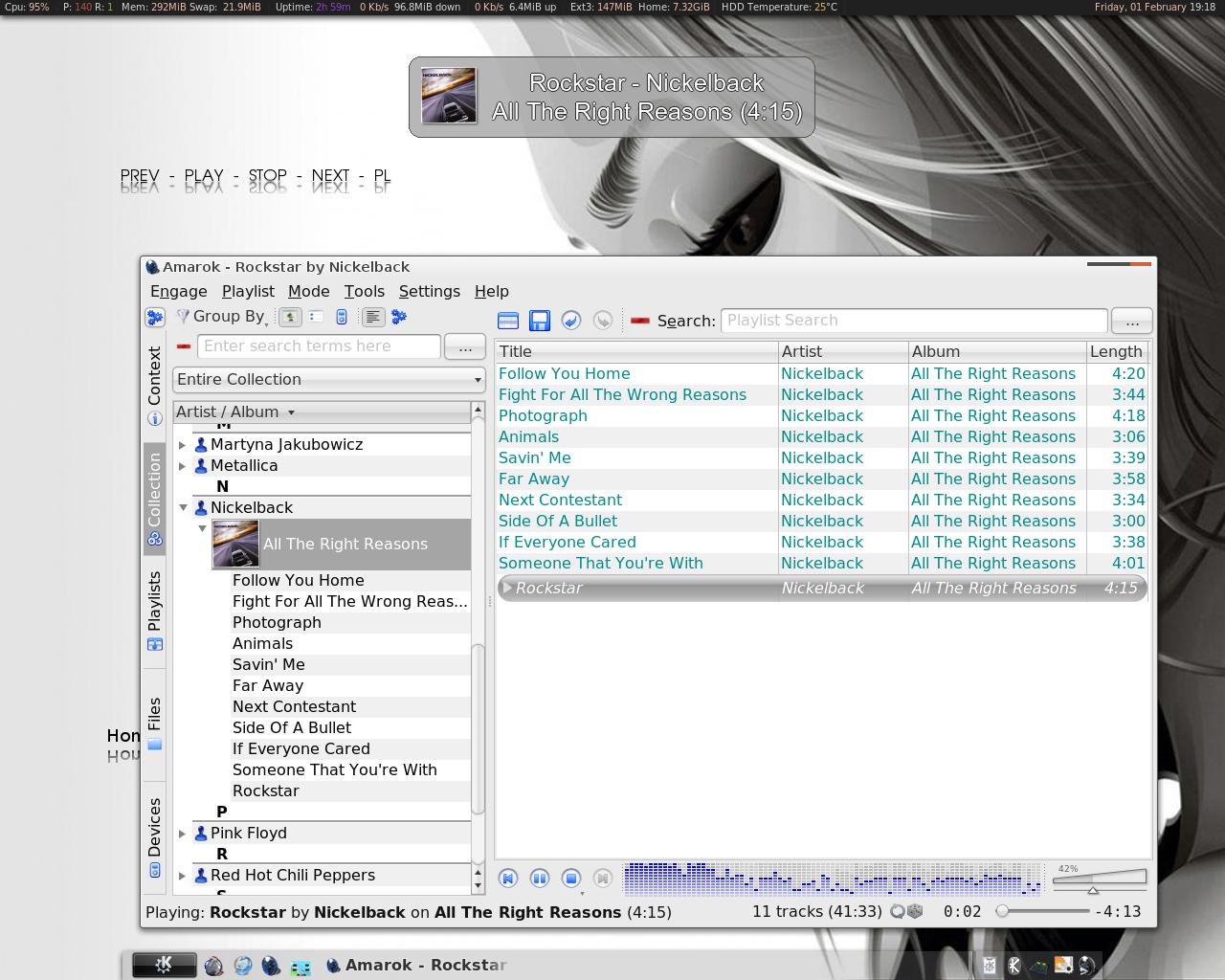Click the clear playlist icon

pyautogui.click(x=508, y=321)
